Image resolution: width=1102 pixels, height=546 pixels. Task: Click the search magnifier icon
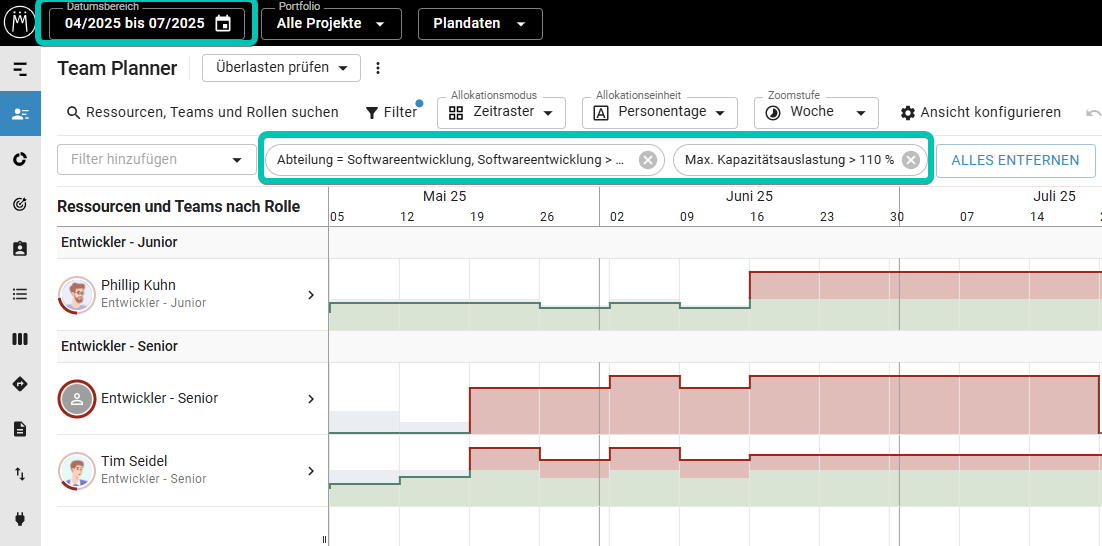(73, 112)
